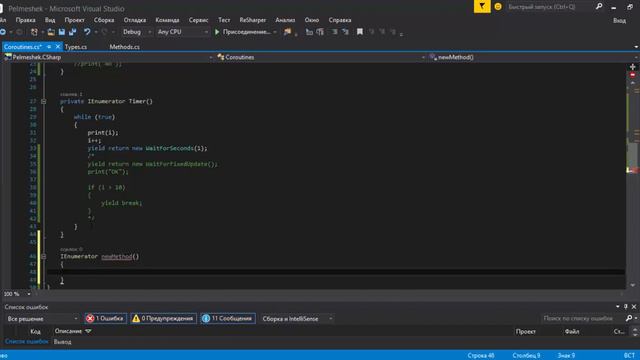The height and width of the screenshot is (360, 640).
Task: Pin the Coroutines.cs tab with the pin icon
Action: click(49, 47)
